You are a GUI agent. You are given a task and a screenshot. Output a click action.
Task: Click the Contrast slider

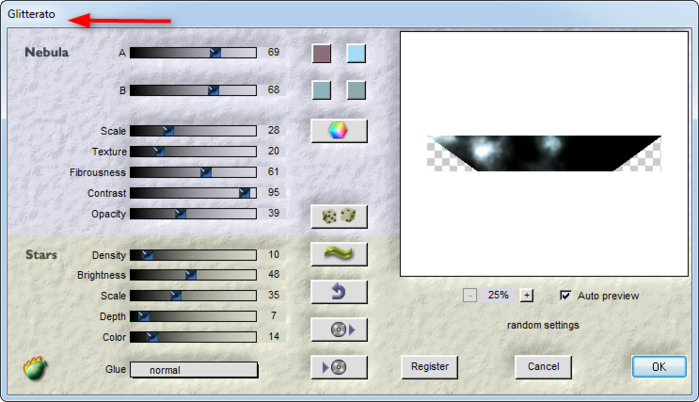(193, 193)
